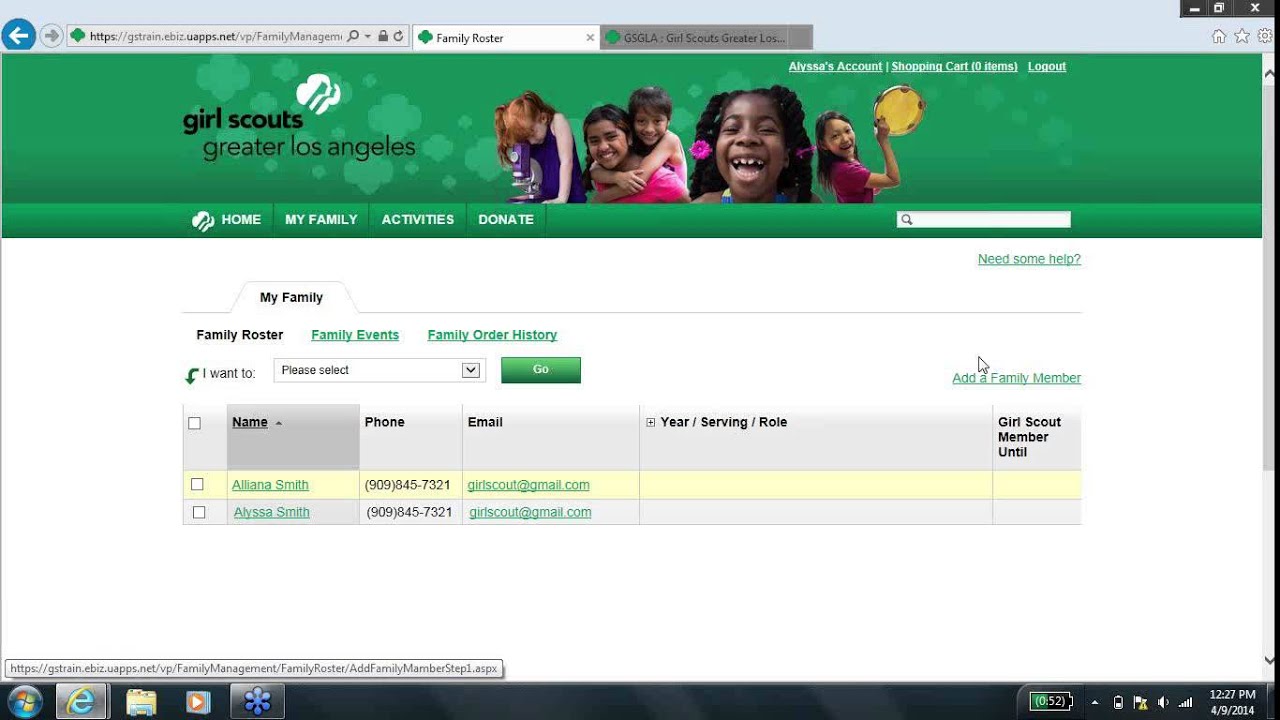The width and height of the screenshot is (1280, 720).
Task: Open the Favorites star icon
Action: 1242,36
